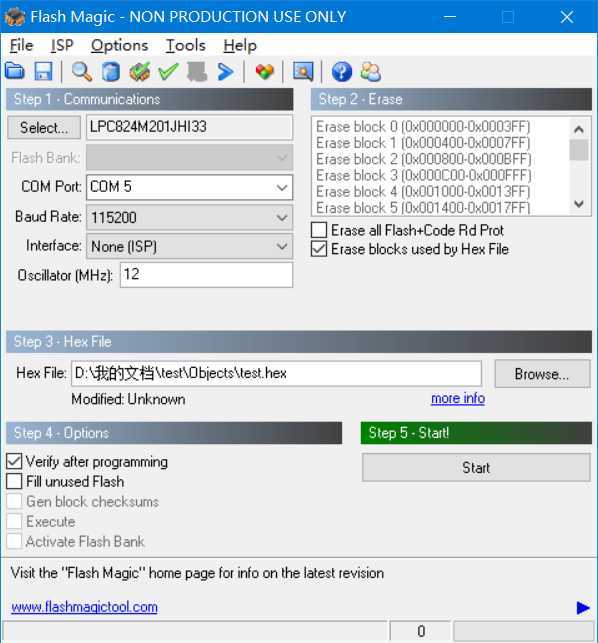Click the two people users icon

[x=370, y=72]
